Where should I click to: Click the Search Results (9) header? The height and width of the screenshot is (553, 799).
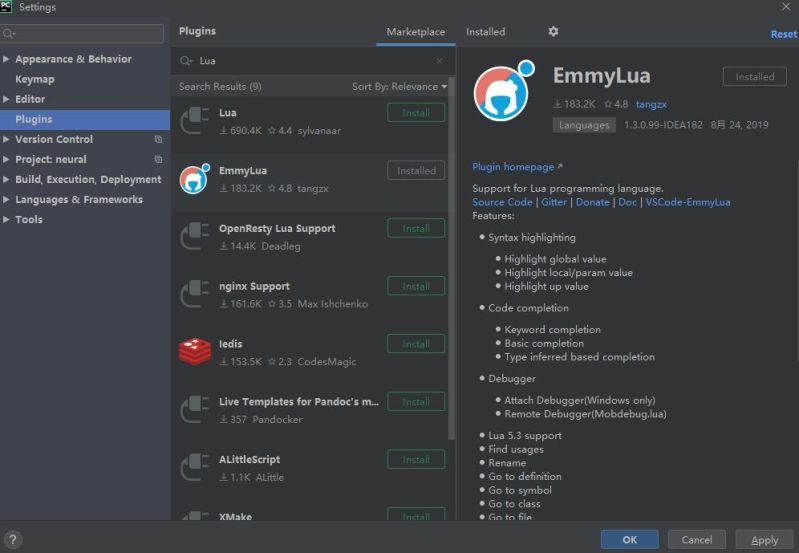[220, 87]
